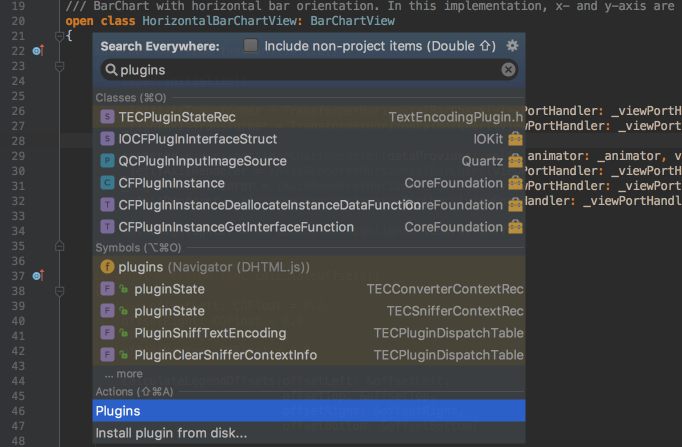Select QCPlugInInputImageSource result

click(x=309, y=161)
